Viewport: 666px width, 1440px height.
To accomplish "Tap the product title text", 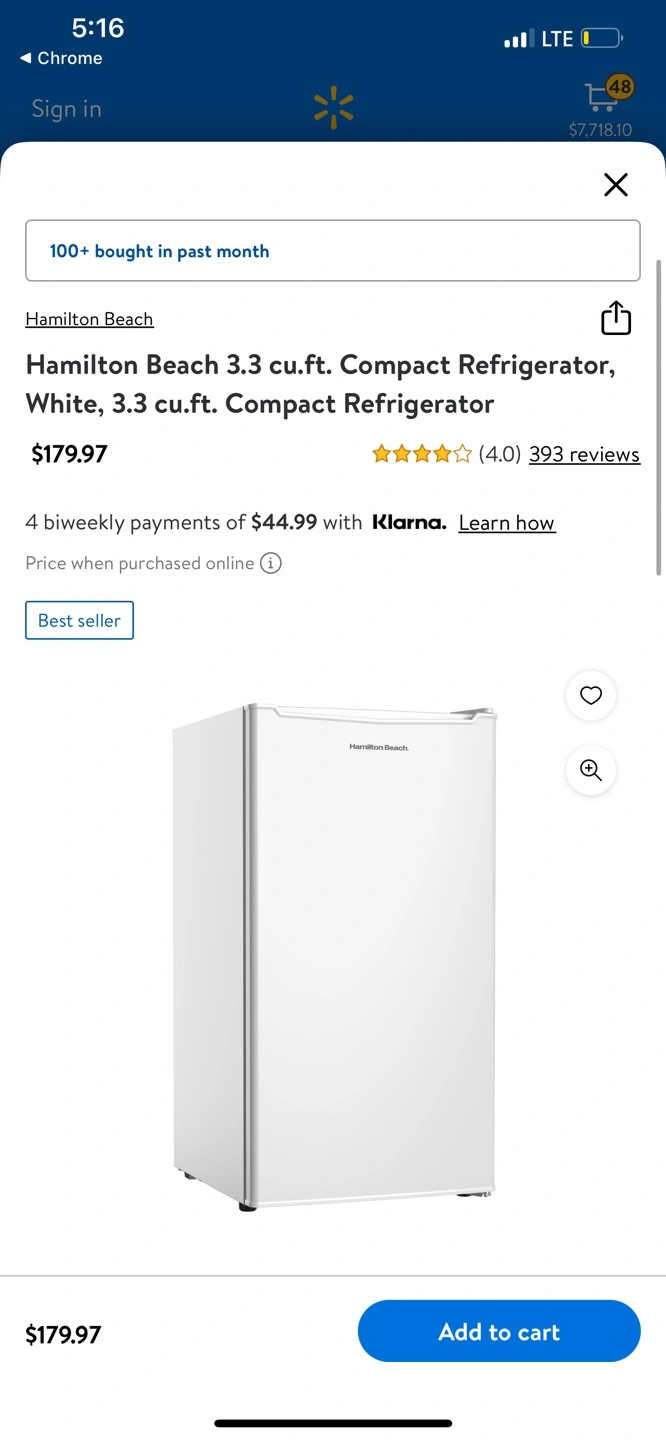I will [320, 384].
